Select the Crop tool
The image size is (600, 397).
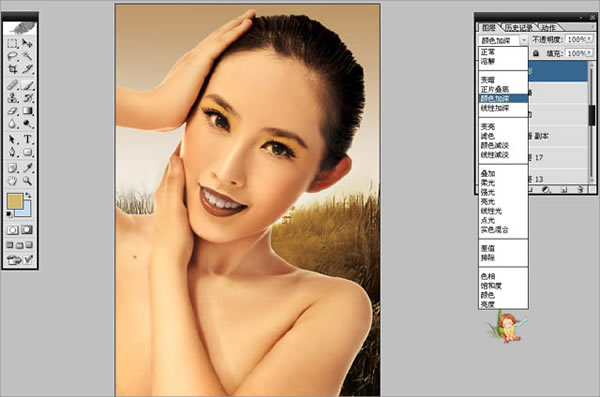13,69
